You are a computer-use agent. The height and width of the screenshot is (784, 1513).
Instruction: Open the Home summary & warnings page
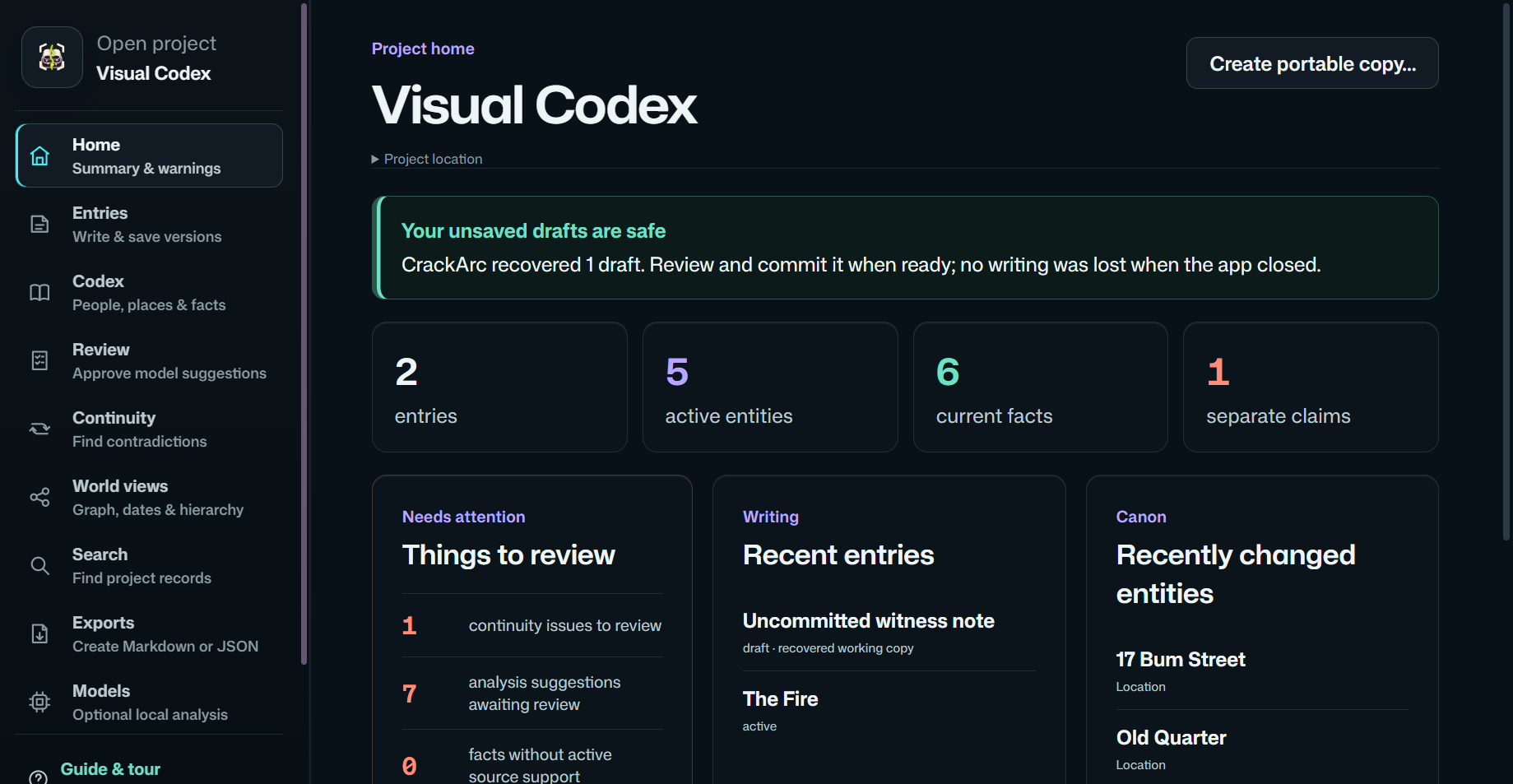(149, 155)
